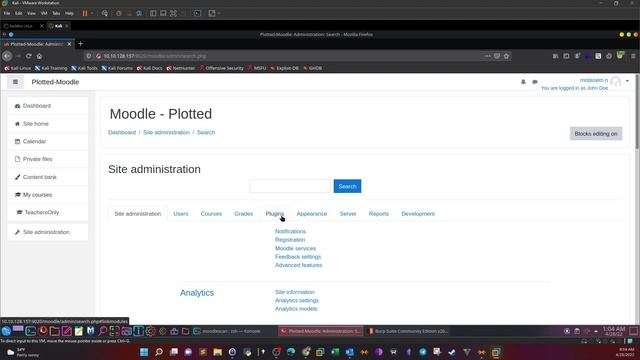The width and height of the screenshot is (640, 360).
Task: Open a new Firefox tab with plus icon
Action: click(x=80, y=44)
